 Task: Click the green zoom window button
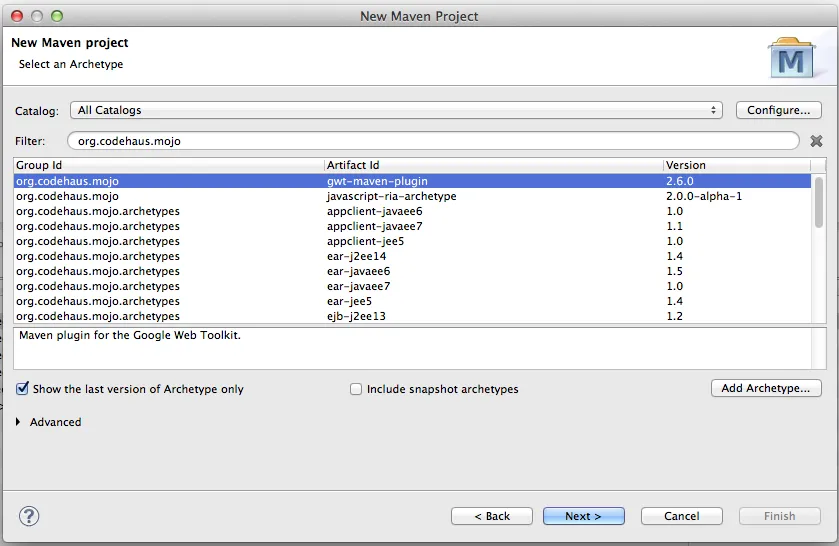tap(57, 16)
